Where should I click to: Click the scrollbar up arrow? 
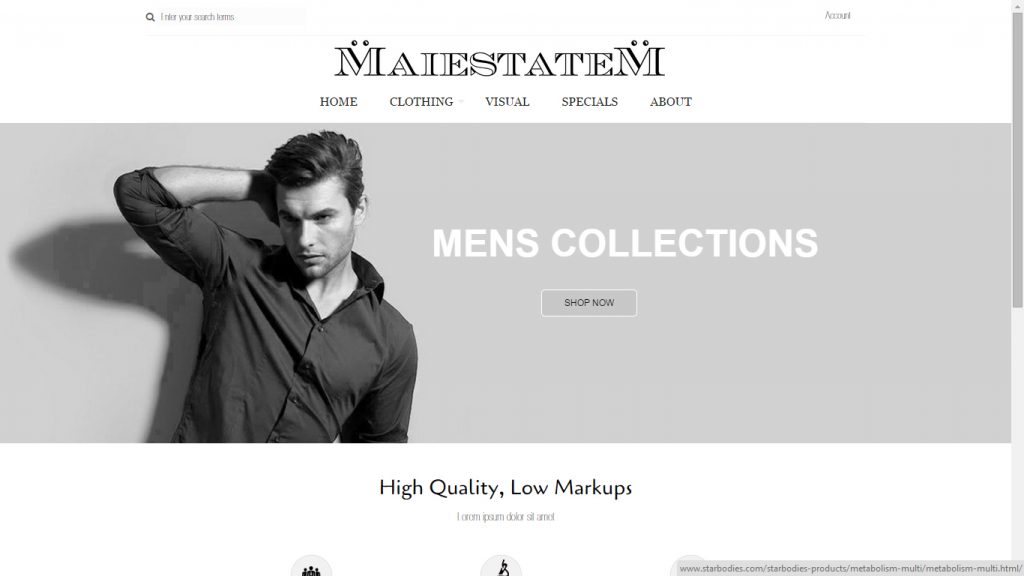1017,5
